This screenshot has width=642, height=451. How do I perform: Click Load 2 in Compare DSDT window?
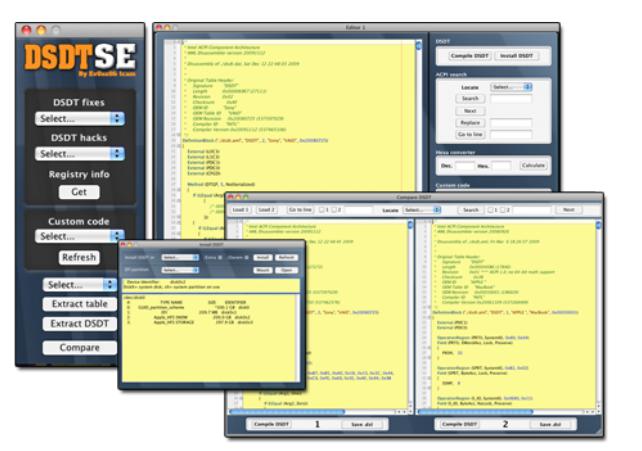[267, 210]
